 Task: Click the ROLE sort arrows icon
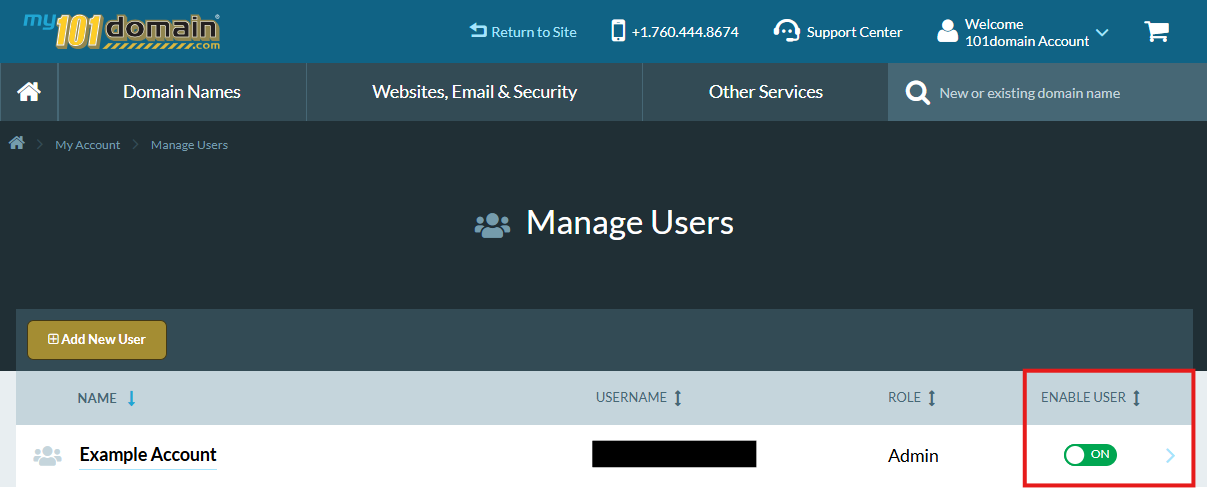coord(931,398)
